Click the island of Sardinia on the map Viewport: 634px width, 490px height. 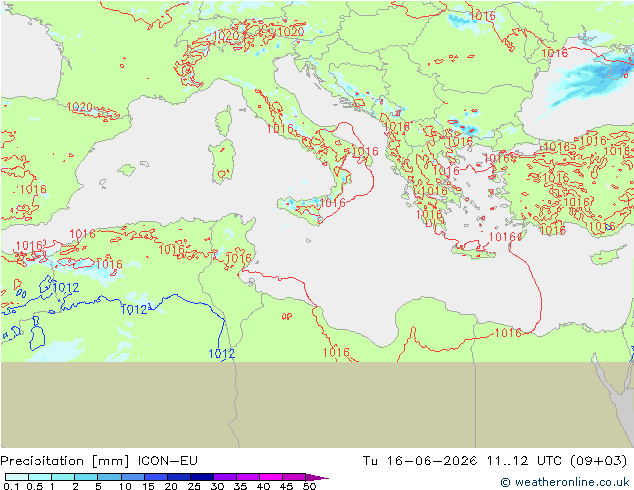pyautogui.click(x=222, y=161)
